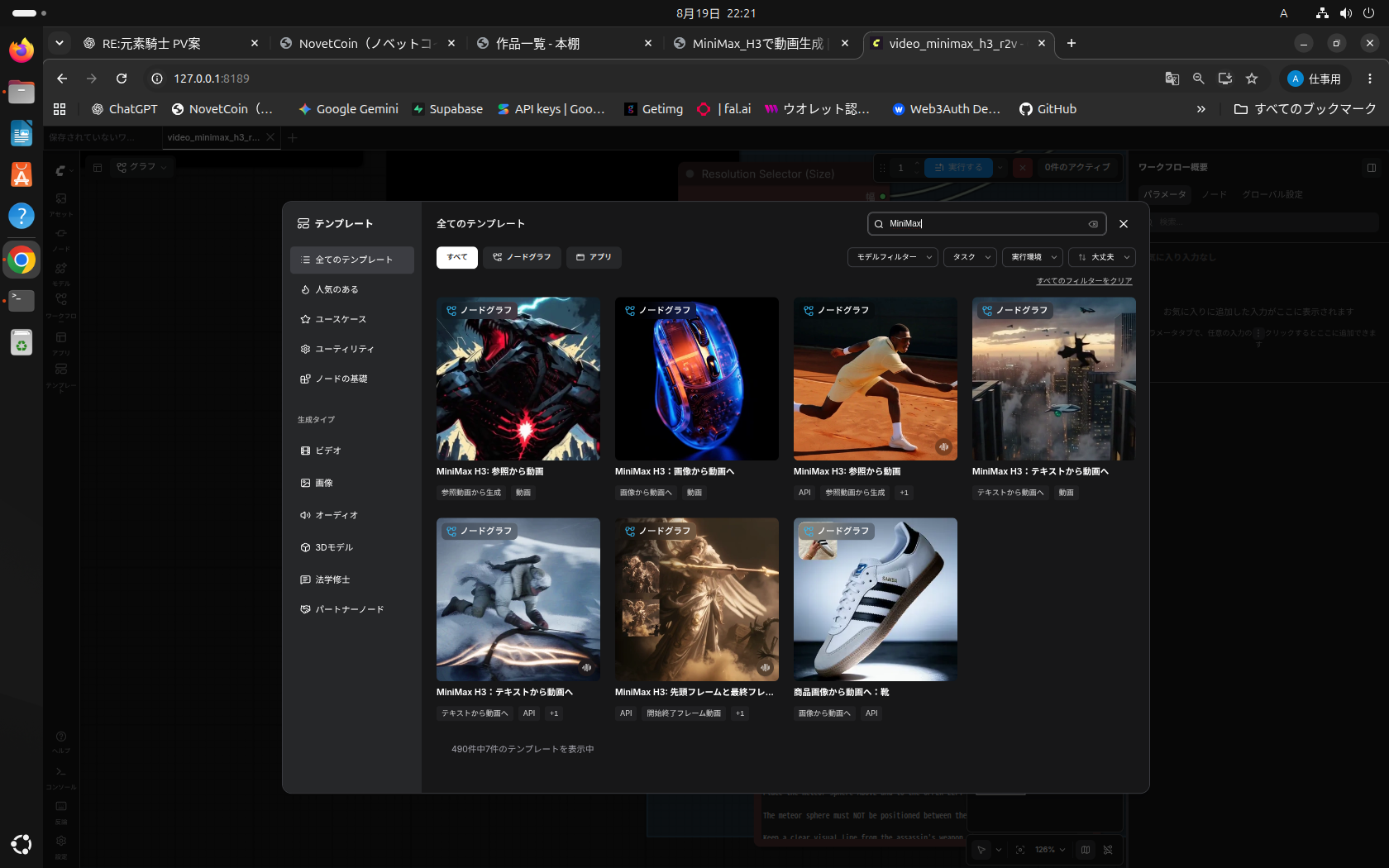This screenshot has width=1389, height=868.
Task: Click the zoom magnifier icon in address bar
Action: (1198, 79)
